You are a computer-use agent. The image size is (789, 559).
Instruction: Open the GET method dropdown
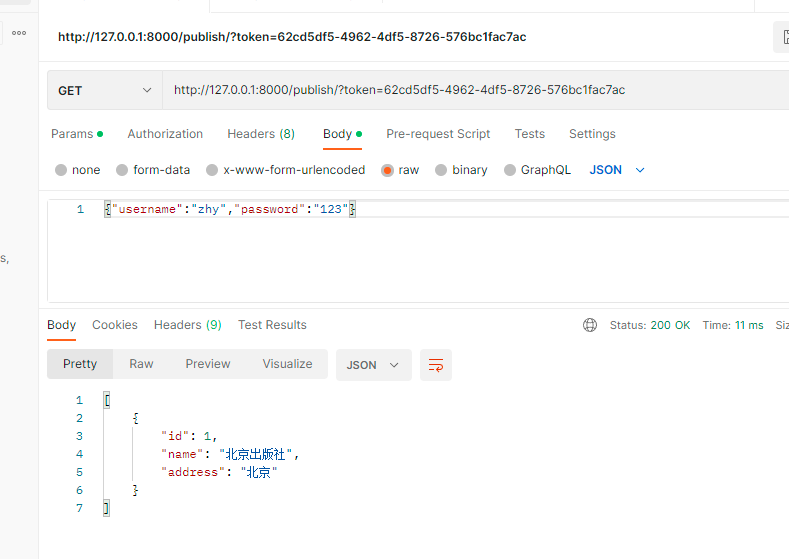pyautogui.click(x=104, y=90)
